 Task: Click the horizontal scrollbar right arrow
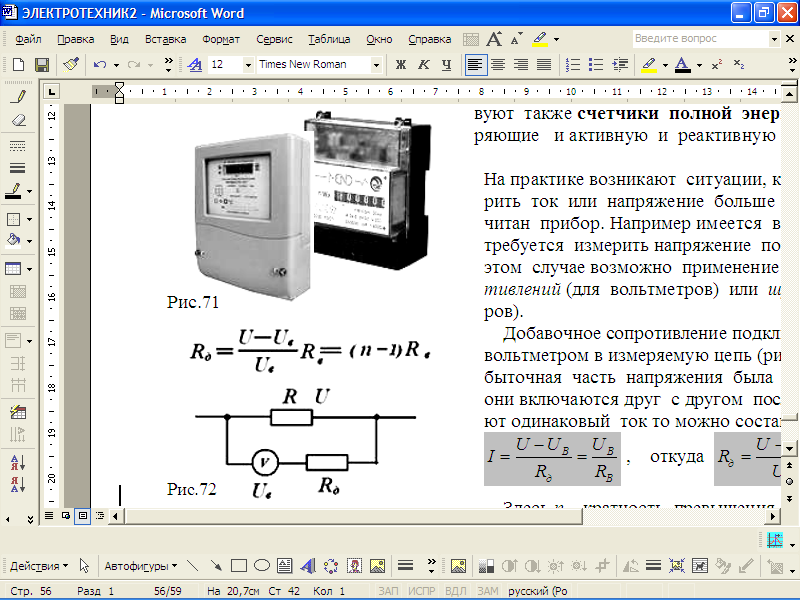tap(772, 516)
